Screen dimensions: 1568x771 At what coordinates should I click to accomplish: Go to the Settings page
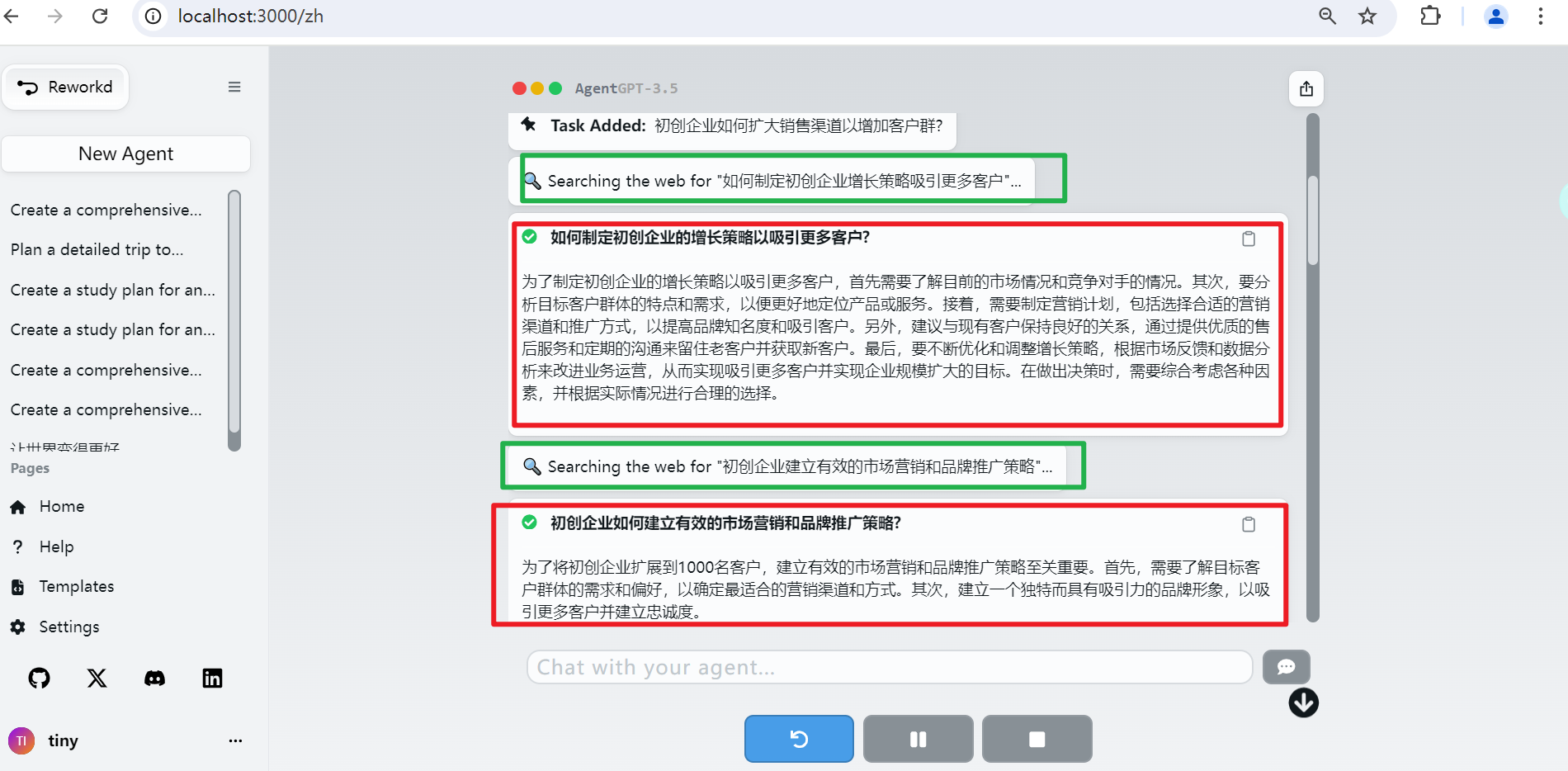click(x=68, y=627)
